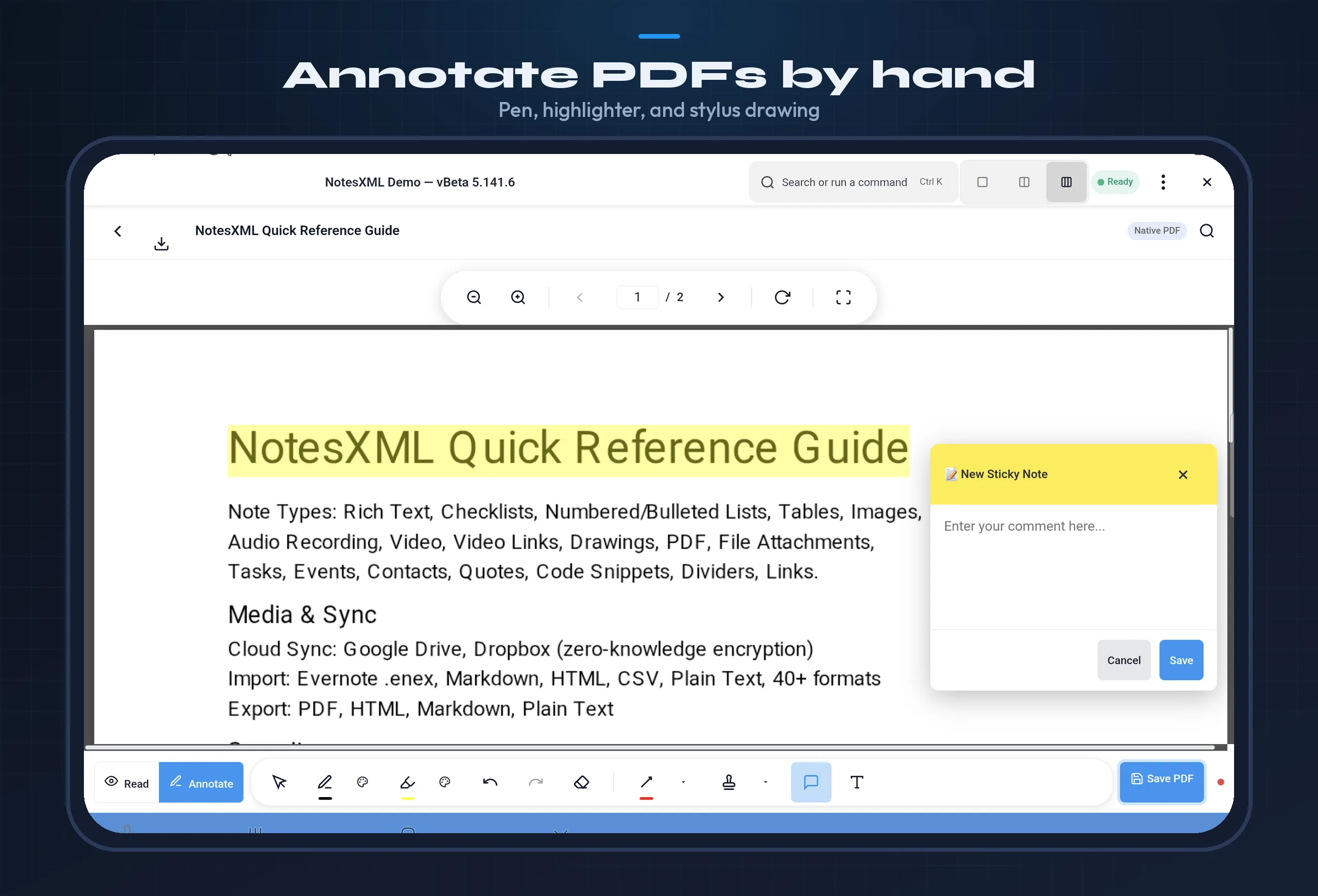Screen dimensions: 1318x896
Task: Click the Media & Sync heading
Action: [x=302, y=615]
